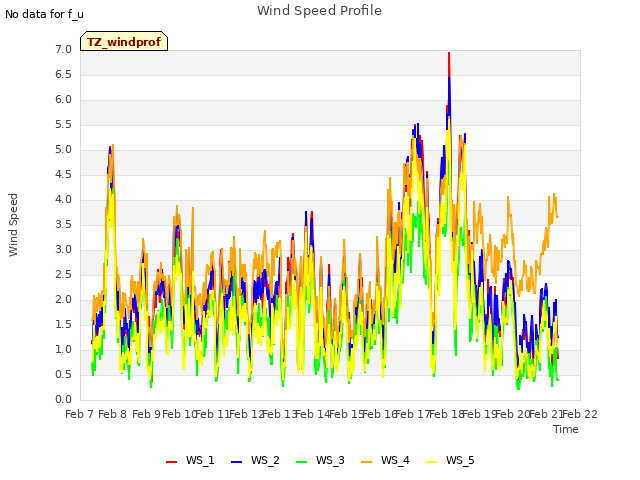Screen dimensions: 640x480
Task: Click the Feb 8 x-axis tick label
Action: click(113, 414)
